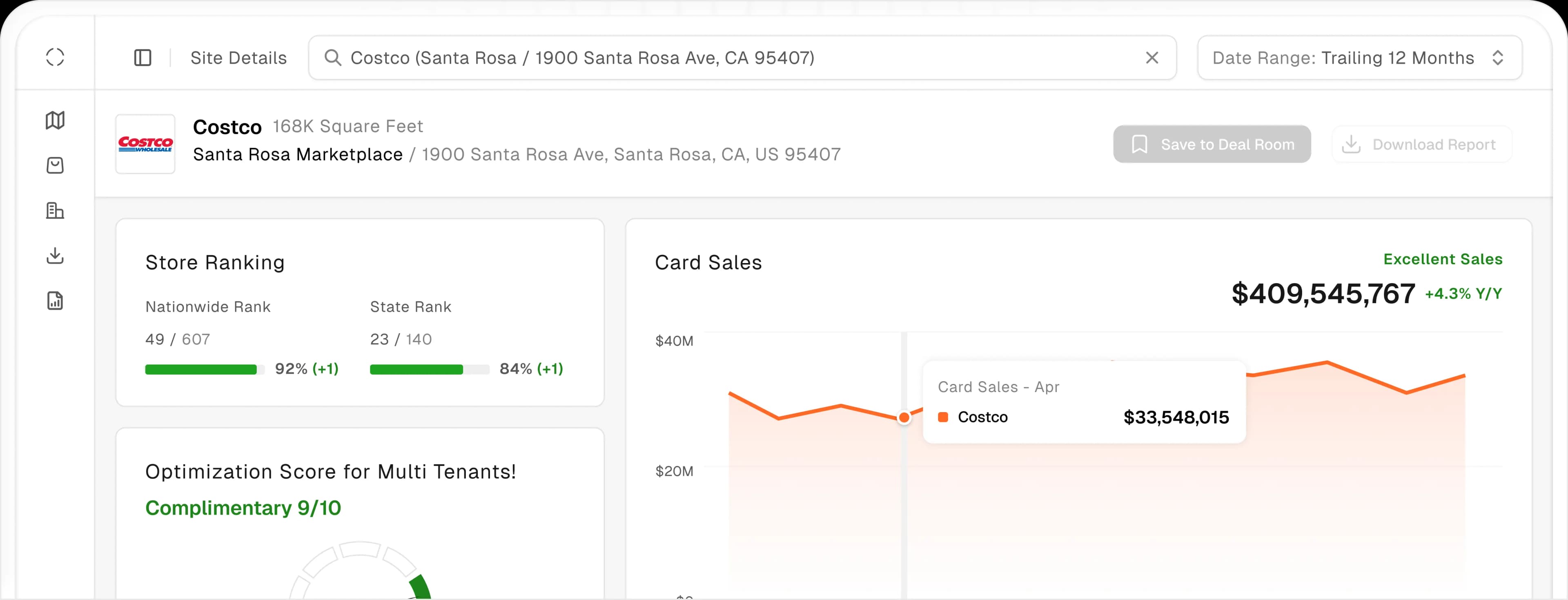The width and height of the screenshot is (1568, 600).
Task: Click the April data point on chart
Action: point(904,417)
